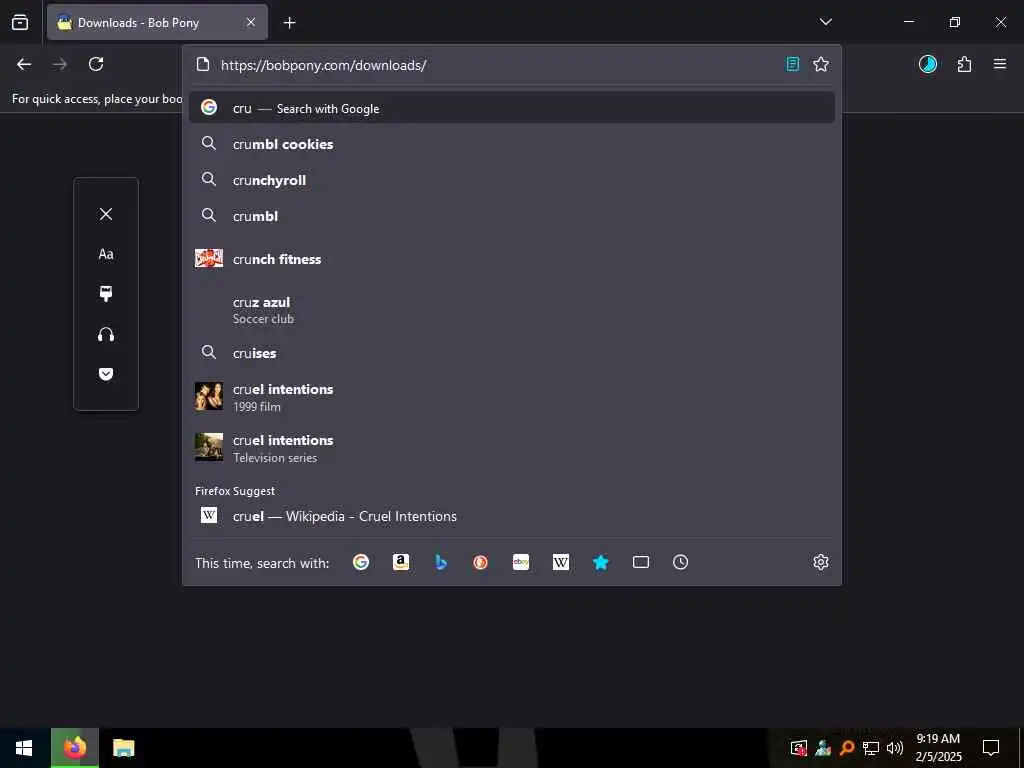The height and width of the screenshot is (768, 1024).
Task: Go back to the previous page
Action: (24, 64)
